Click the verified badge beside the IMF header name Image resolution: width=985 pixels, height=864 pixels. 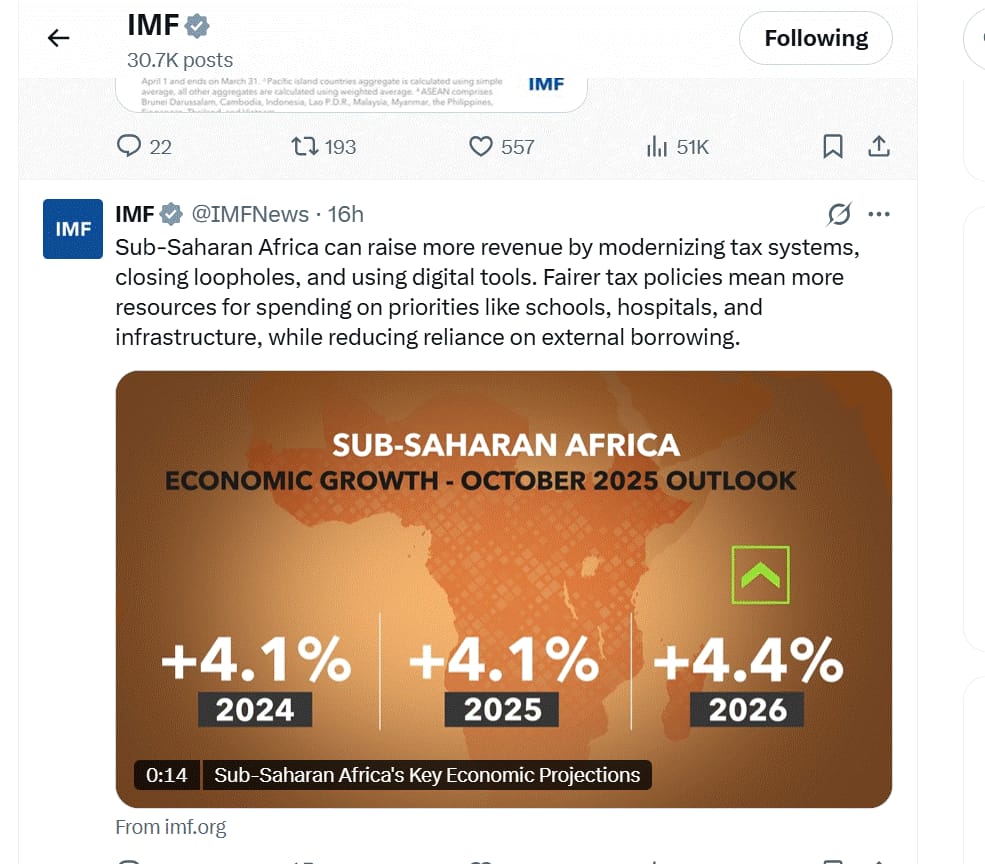click(x=198, y=26)
